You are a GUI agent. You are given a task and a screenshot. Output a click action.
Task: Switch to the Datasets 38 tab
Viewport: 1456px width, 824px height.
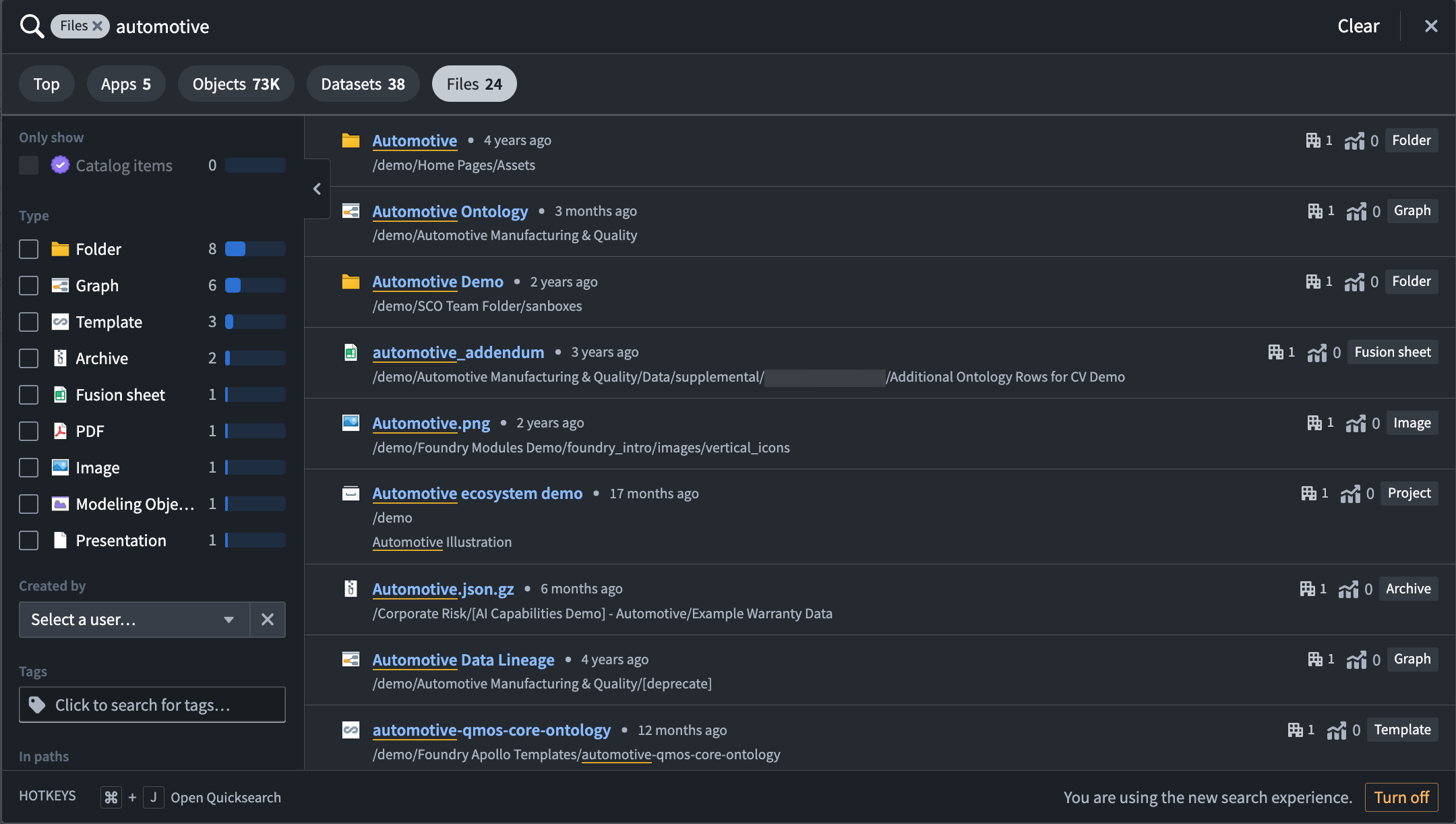point(363,83)
